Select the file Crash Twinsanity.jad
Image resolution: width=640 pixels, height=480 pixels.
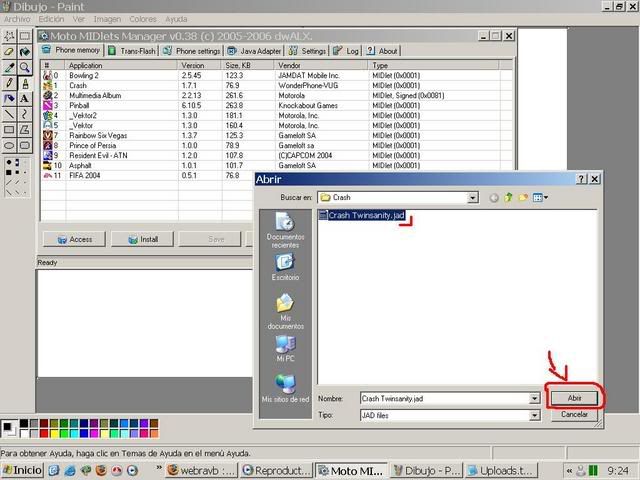(x=362, y=215)
